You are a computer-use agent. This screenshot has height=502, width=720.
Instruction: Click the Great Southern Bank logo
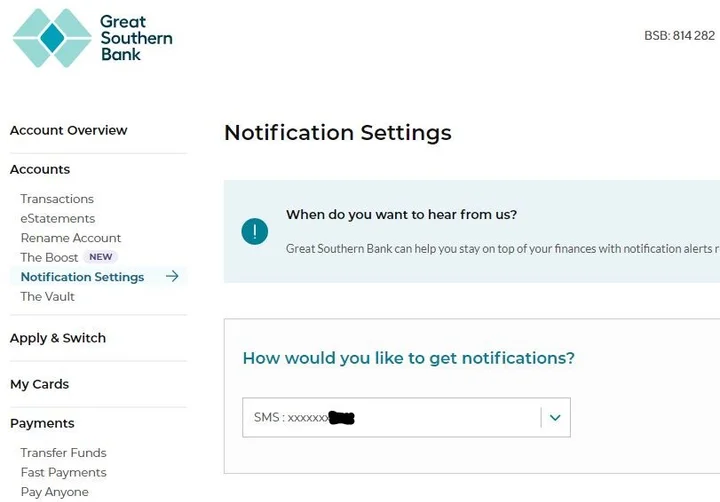tap(92, 38)
